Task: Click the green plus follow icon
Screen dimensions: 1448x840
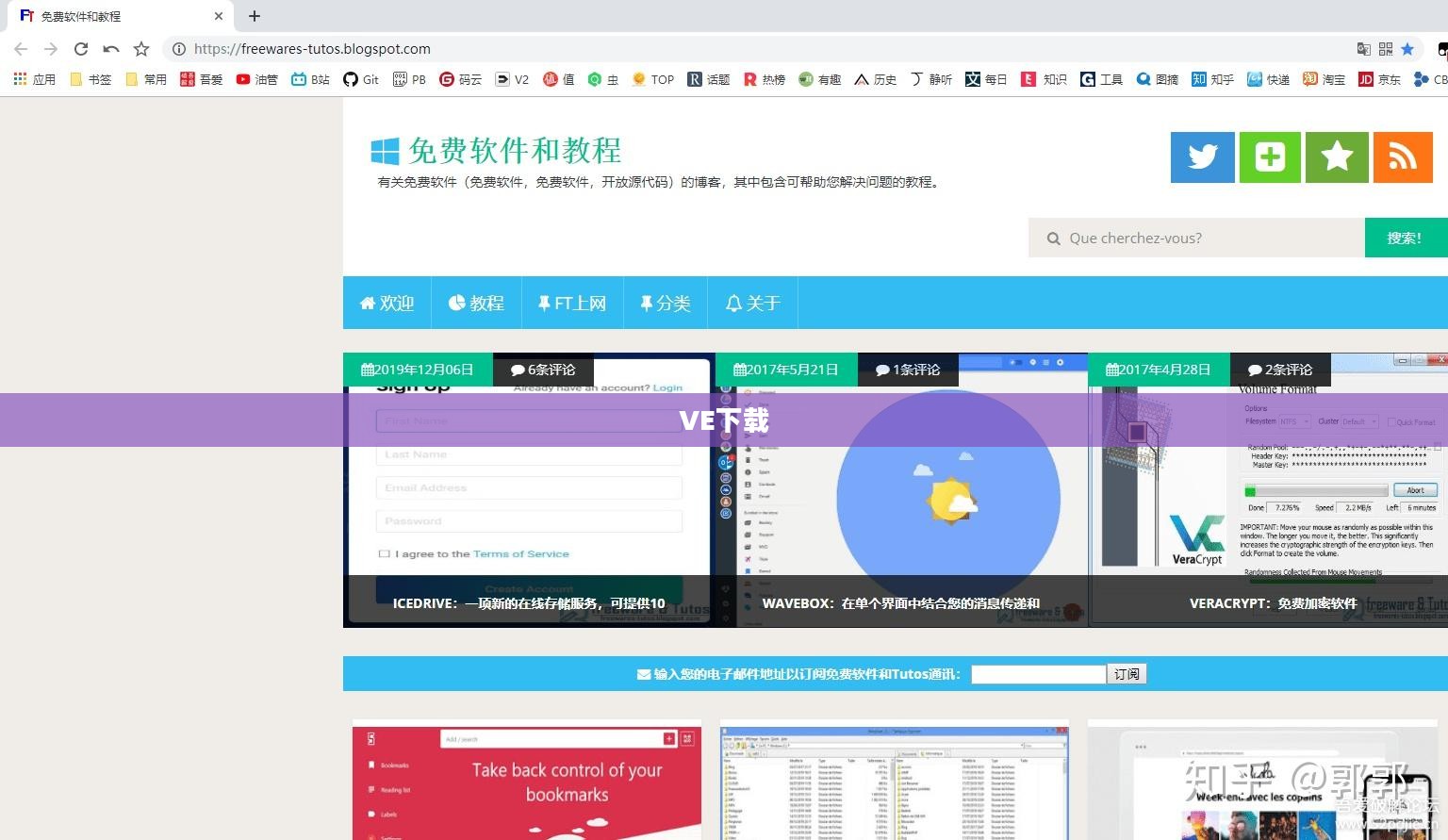Action: 1270,156
